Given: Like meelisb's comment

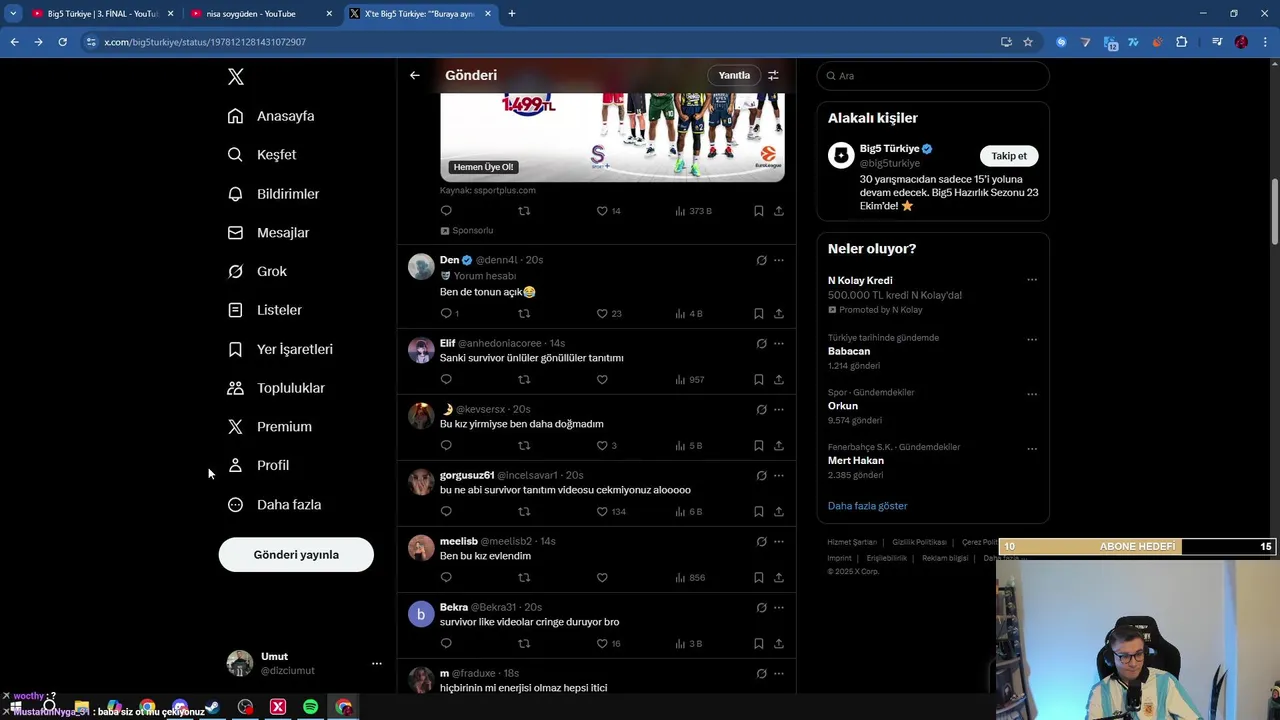Looking at the screenshot, I should (x=602, y=578).
